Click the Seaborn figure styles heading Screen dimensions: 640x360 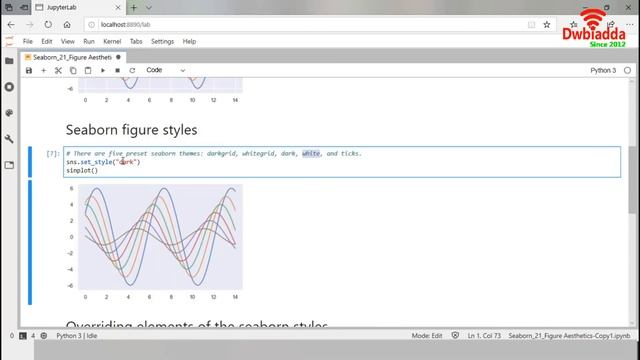click(x=131, y=130)
